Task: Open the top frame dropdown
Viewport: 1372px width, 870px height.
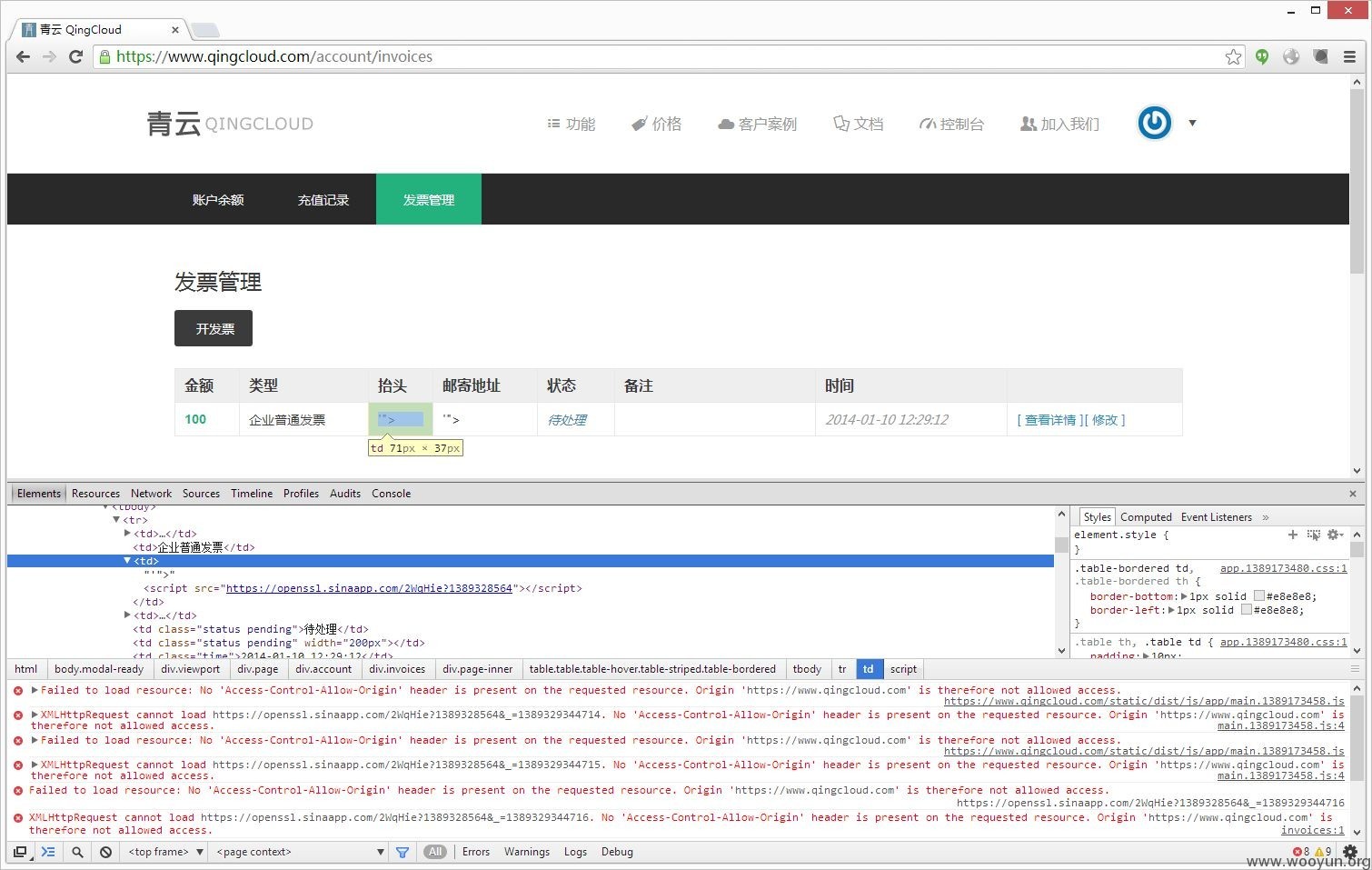Action: click(x=166, y=852)
